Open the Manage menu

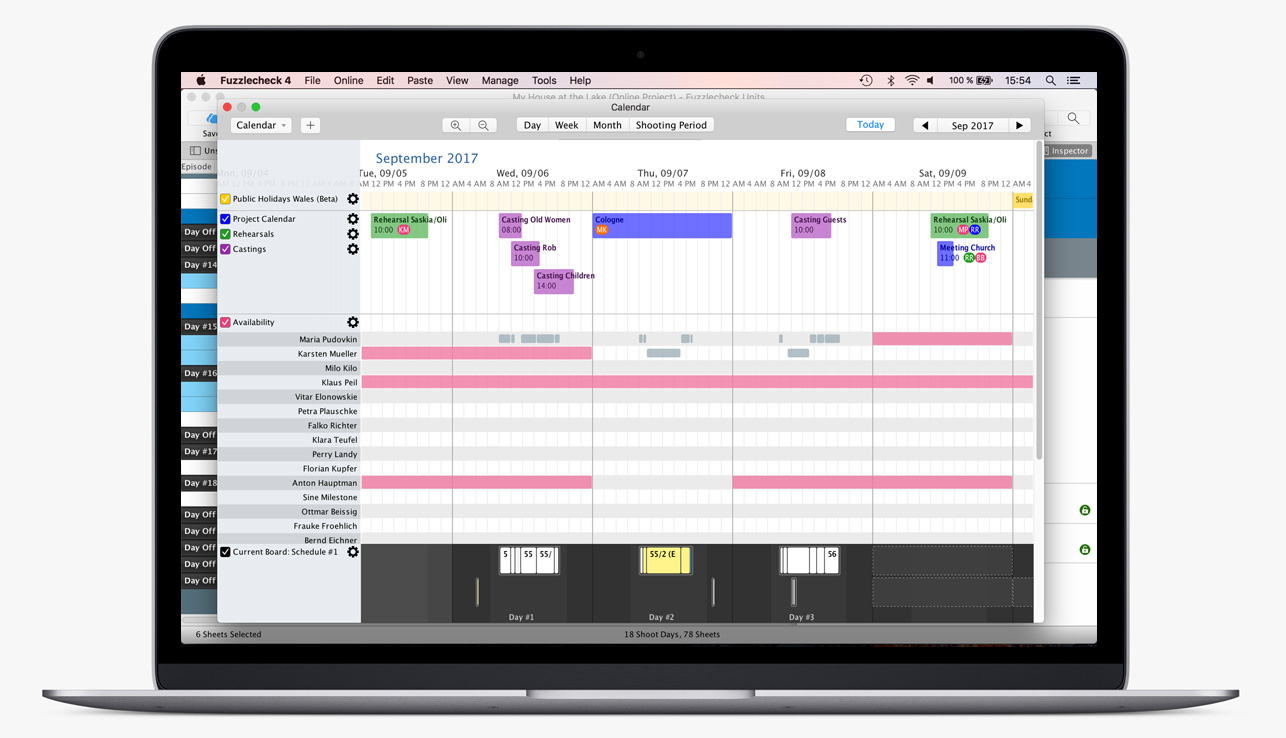tap(500, 80)
